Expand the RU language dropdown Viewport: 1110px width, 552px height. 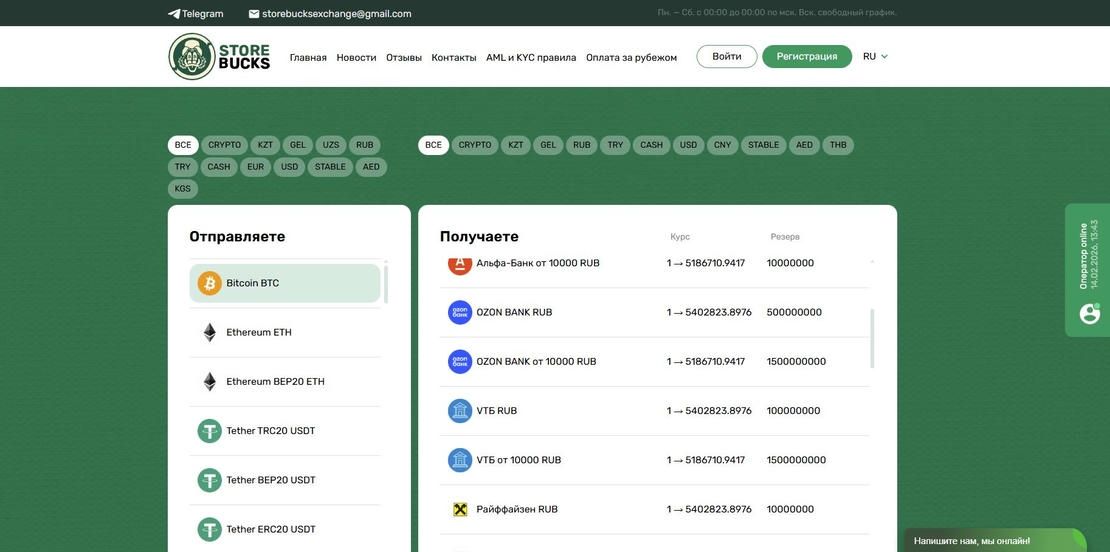pyautogui.click(x=875, y=57)
